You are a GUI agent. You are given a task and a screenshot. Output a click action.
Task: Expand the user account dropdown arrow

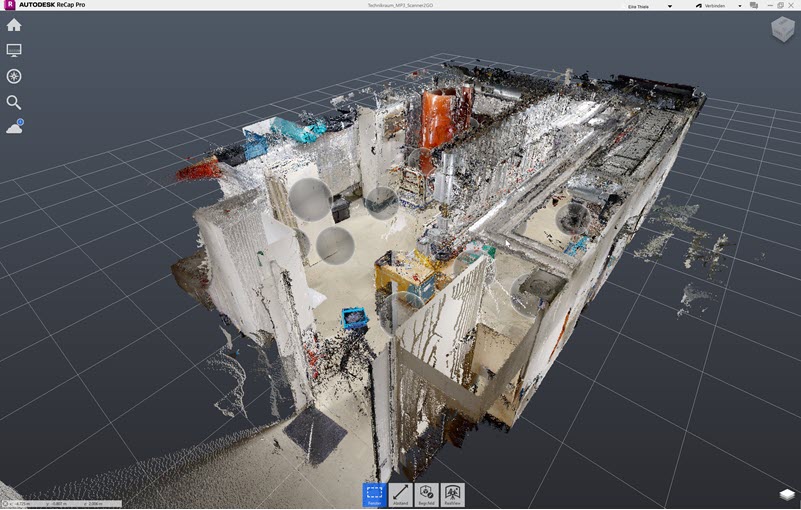pos(670,6)
